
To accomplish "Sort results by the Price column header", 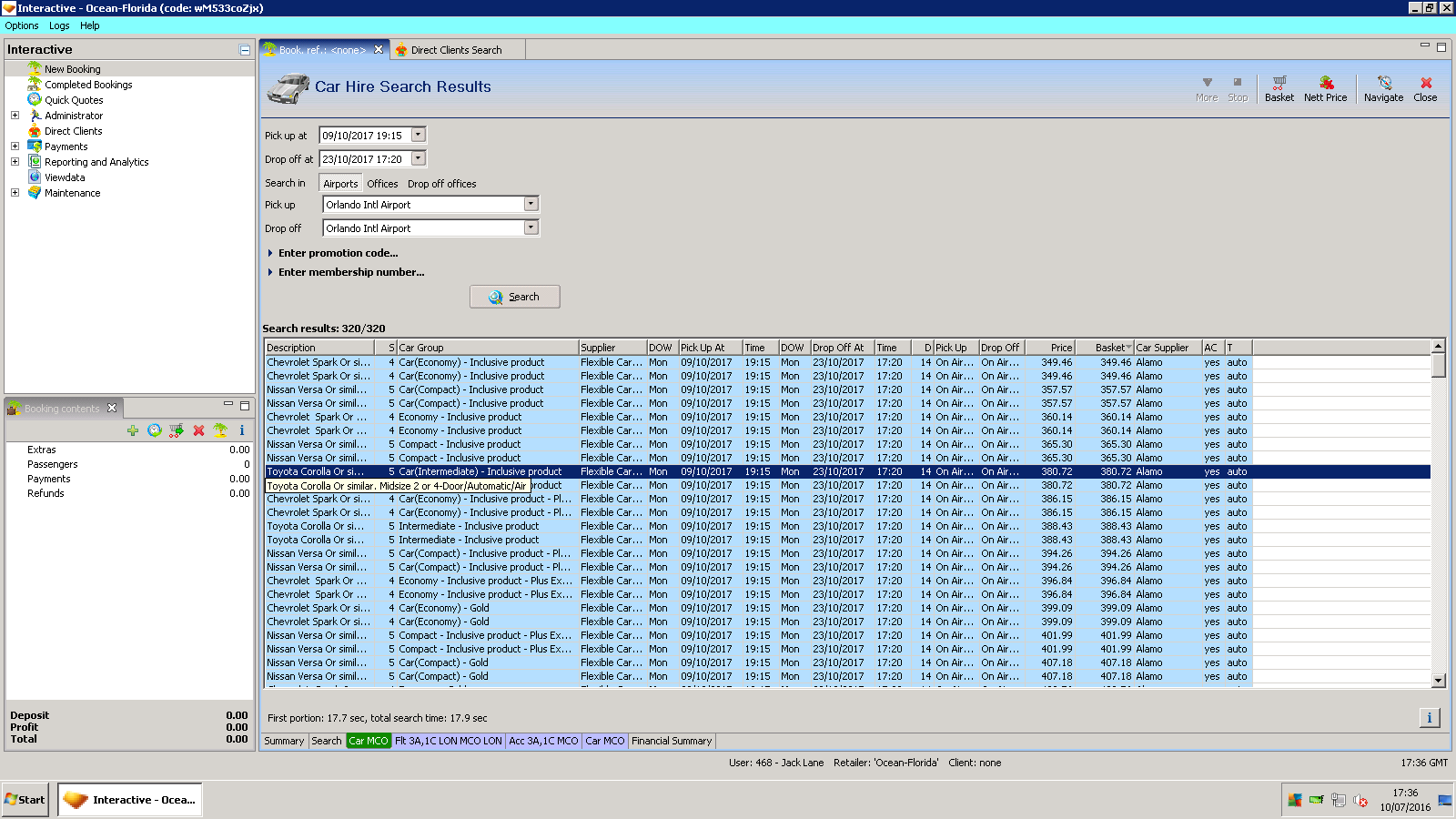I will pos(1051,348).
